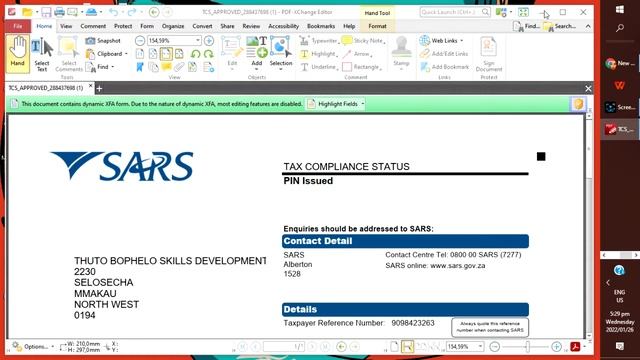Open the Stamp tool
640x360 pixels.
click(x=401, y=53)
